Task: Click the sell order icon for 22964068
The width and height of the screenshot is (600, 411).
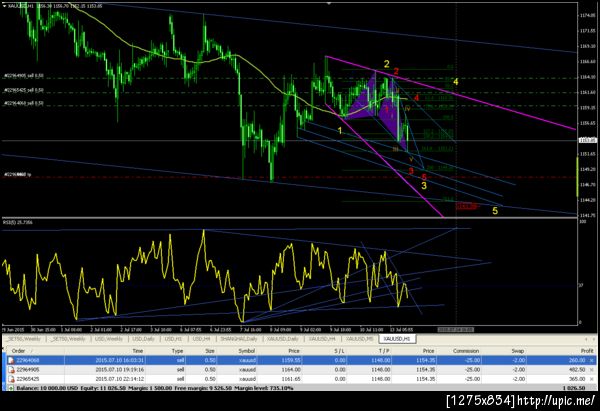Action: 11,360
